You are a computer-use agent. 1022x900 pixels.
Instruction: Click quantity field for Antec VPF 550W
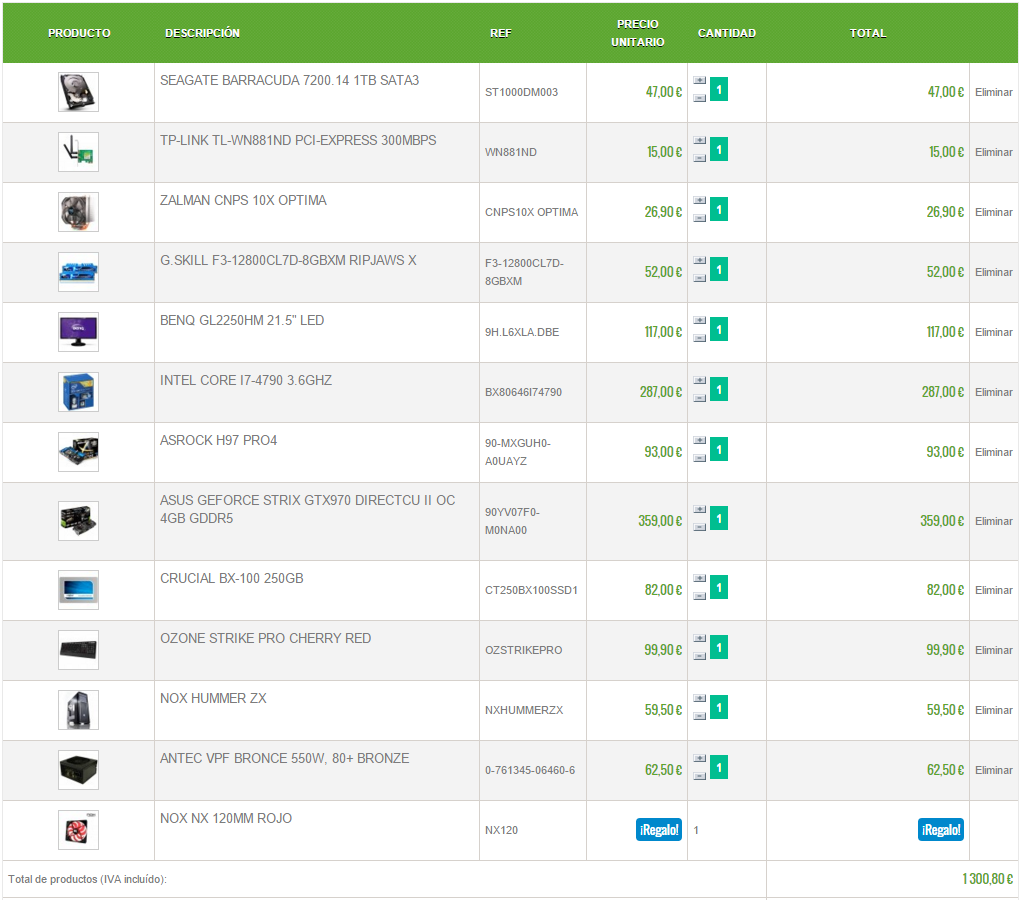[719, 767]
